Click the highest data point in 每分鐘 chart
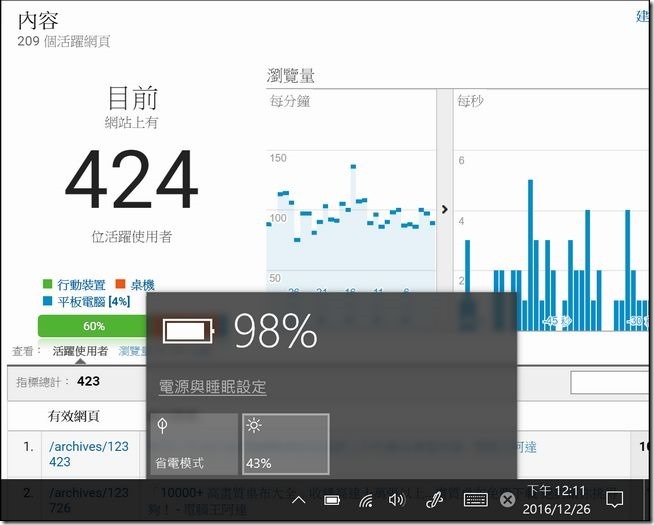This screenshot has height=525, width=654. tap(353, 166)
